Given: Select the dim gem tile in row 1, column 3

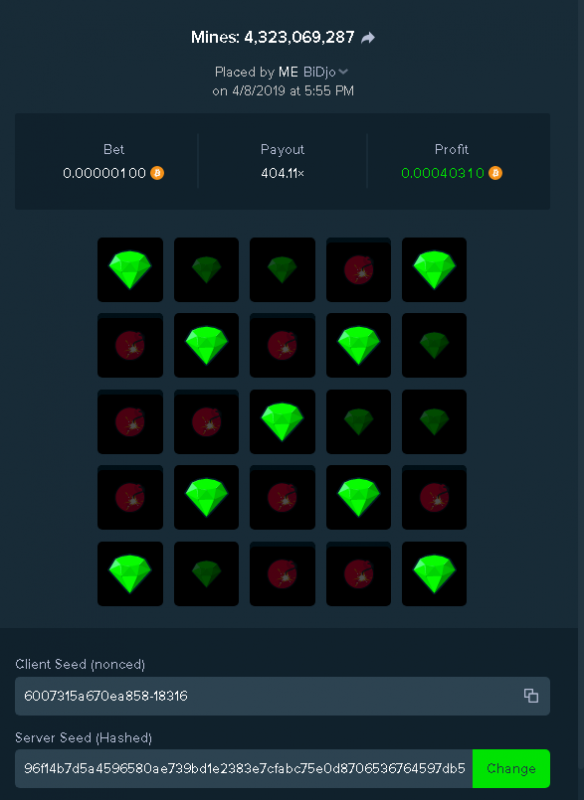Looking at the screenshot, I should (x=282, y=269).
